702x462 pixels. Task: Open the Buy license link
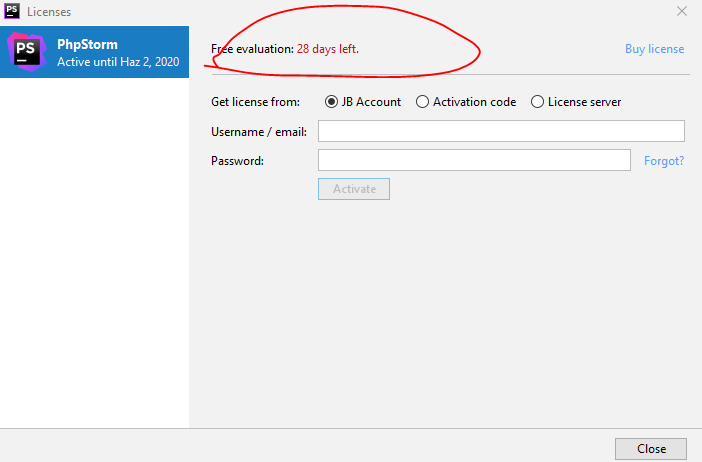coord(655,49)
